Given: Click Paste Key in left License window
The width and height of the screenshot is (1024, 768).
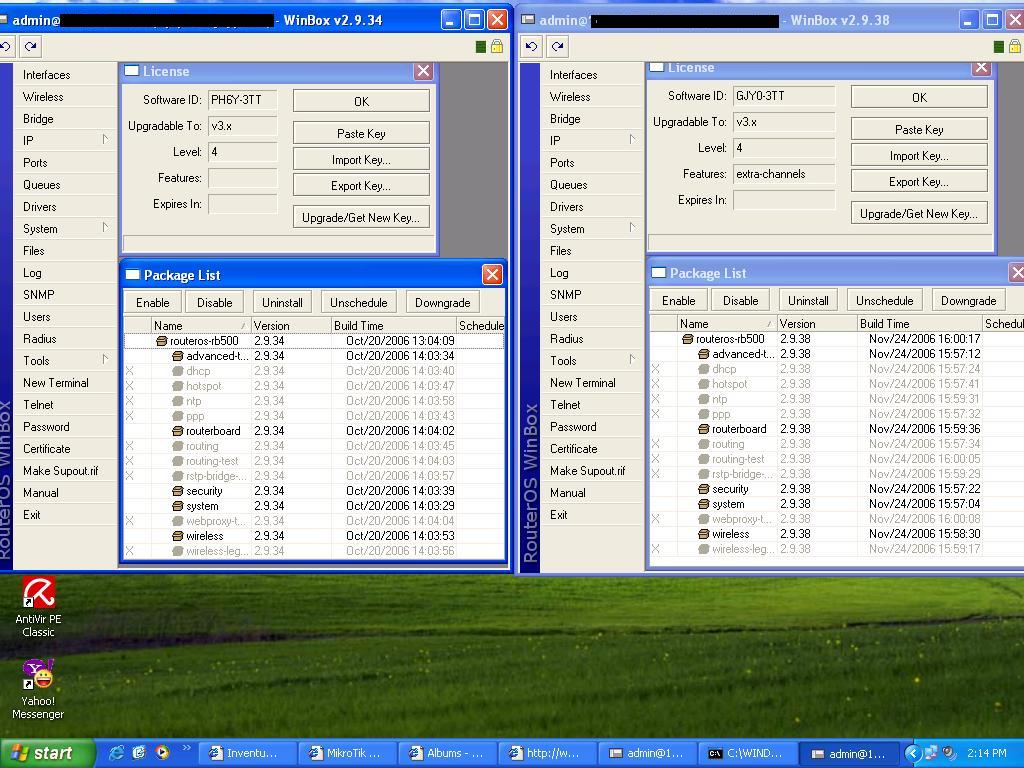Looking at the screenshot, I should click(x=361, y=133).
